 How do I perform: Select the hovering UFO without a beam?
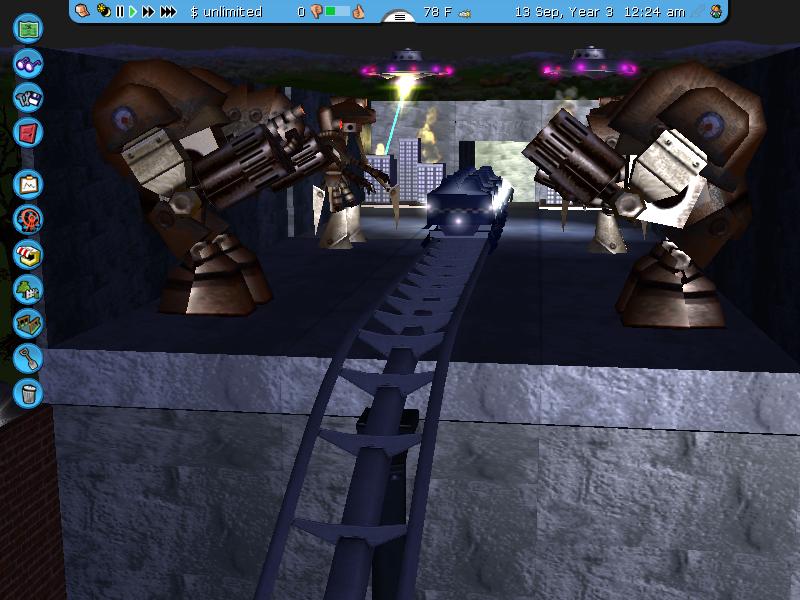[589, 62]
